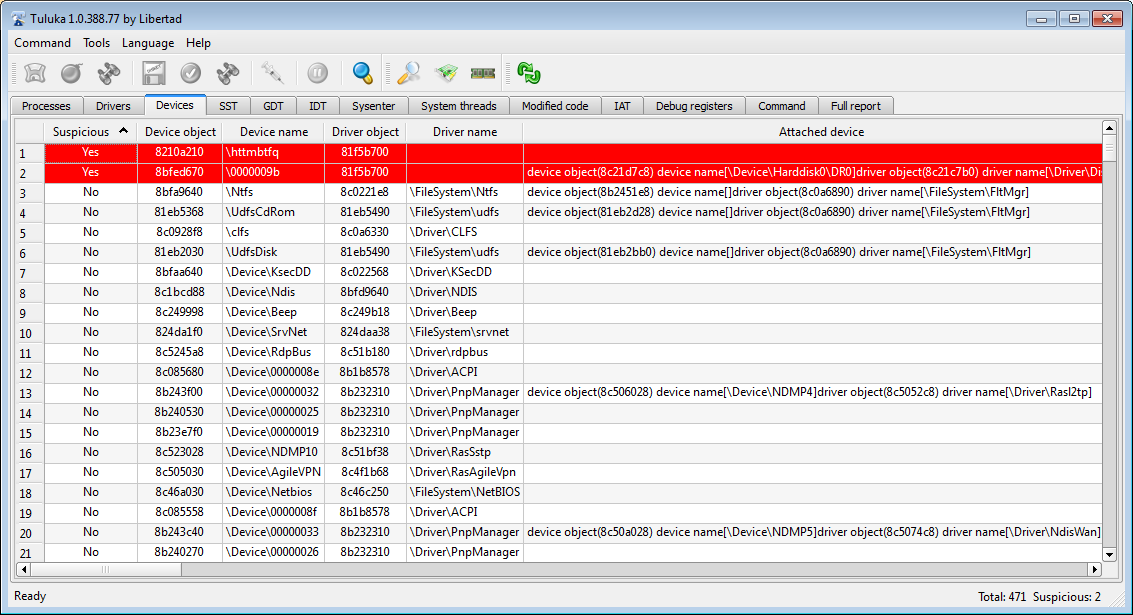Screen dimensions: 1133x615
Task: Select the Devices tab
Action: click(175, 105)
